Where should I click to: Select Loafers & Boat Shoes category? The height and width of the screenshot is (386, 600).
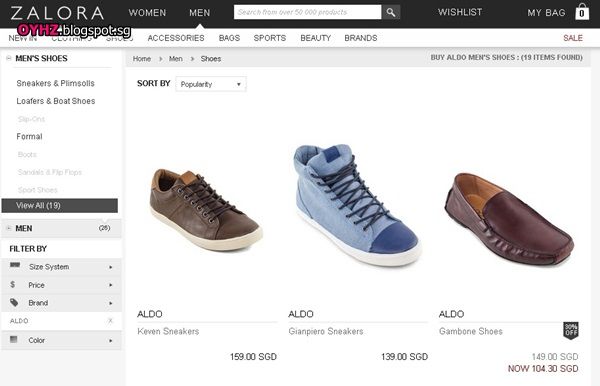(56, 101)
